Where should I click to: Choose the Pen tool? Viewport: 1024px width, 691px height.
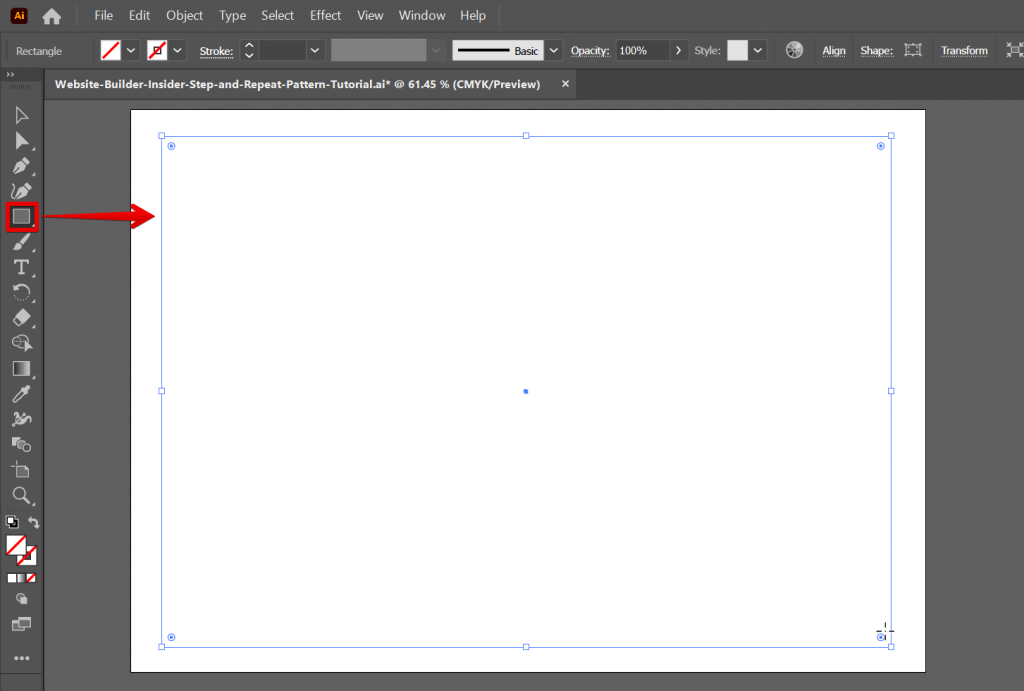22,166
